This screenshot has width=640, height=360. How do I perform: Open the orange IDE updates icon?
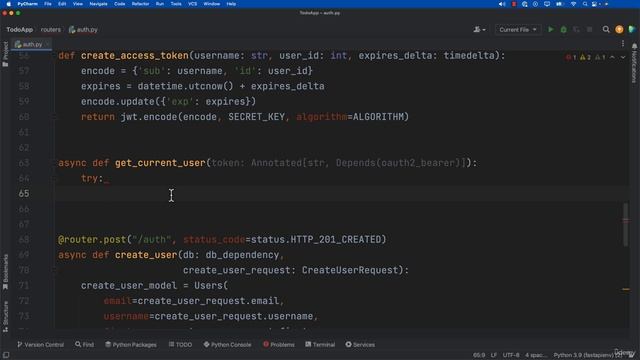[x=619, y=29]
